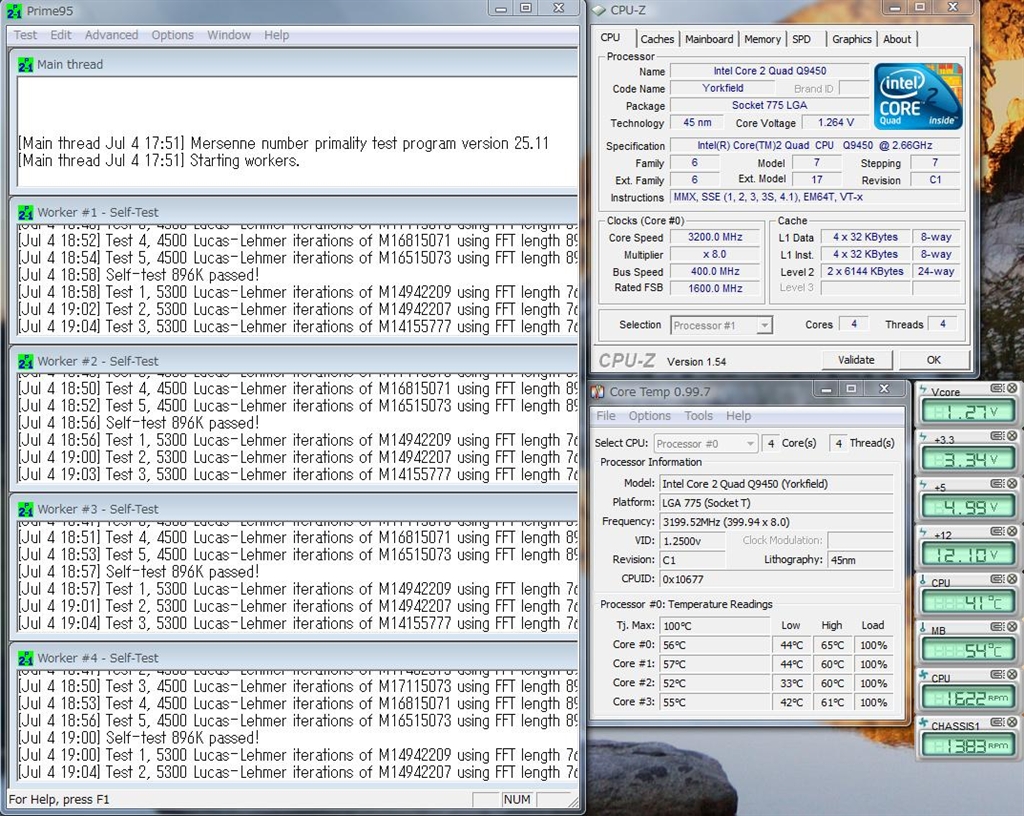Open the File menu in Core Temp
This screenshot has width=1024, height=816.
(606, 416)
